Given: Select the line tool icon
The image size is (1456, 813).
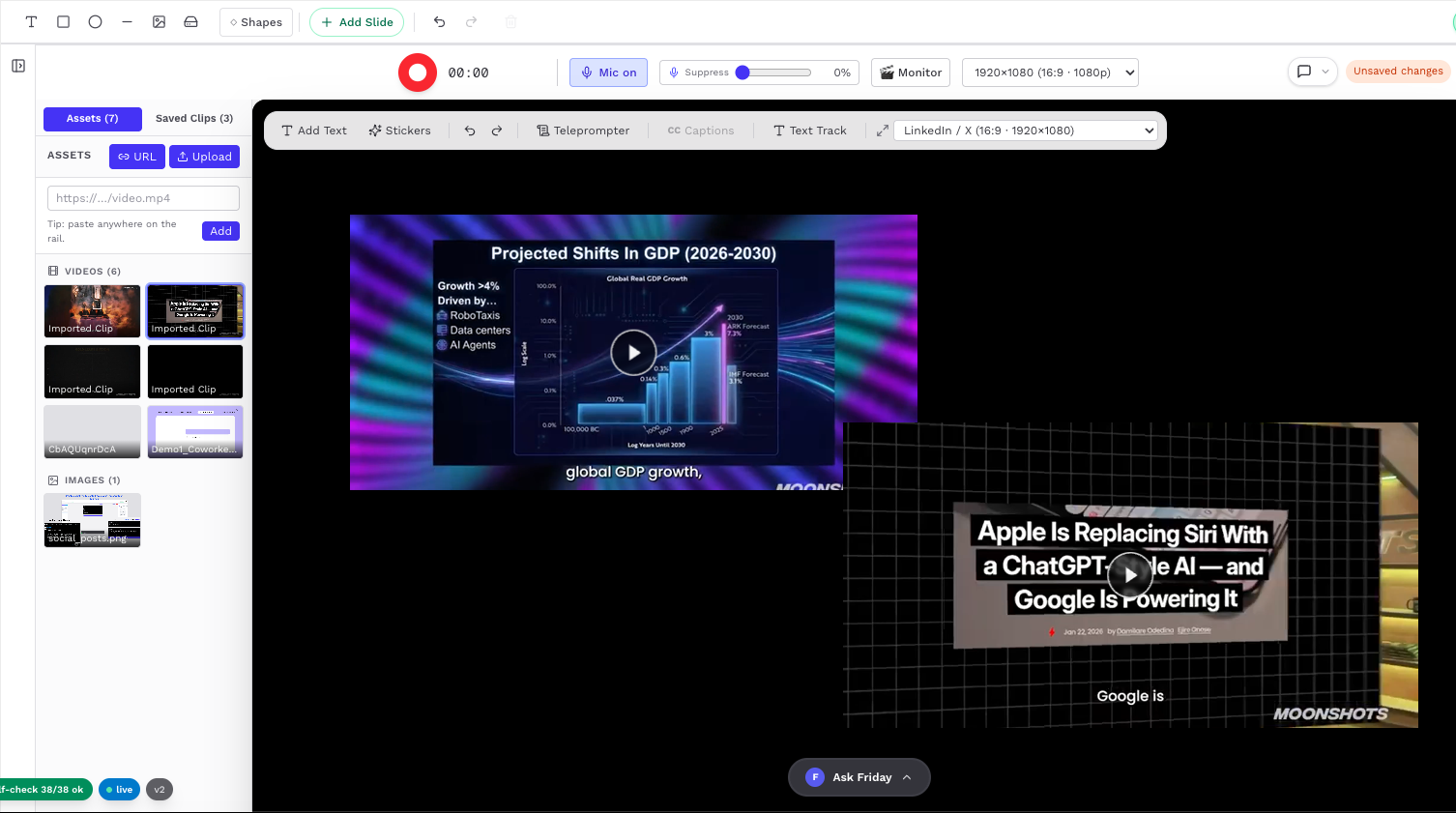Looking at the screenshot, I should coord(127,21).
